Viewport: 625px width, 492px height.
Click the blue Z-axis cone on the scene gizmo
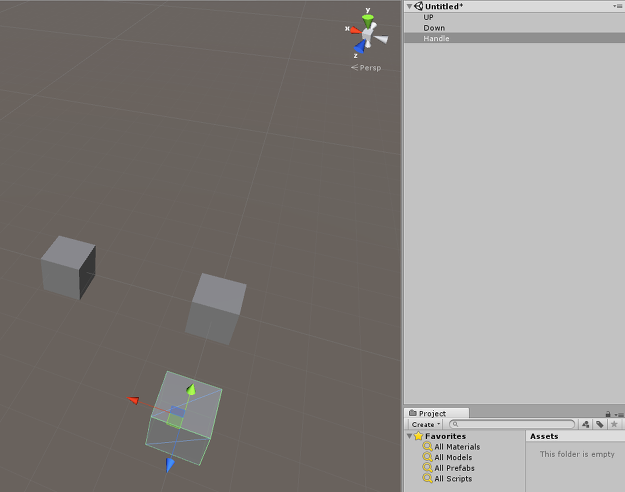click(x=360, y=47)
